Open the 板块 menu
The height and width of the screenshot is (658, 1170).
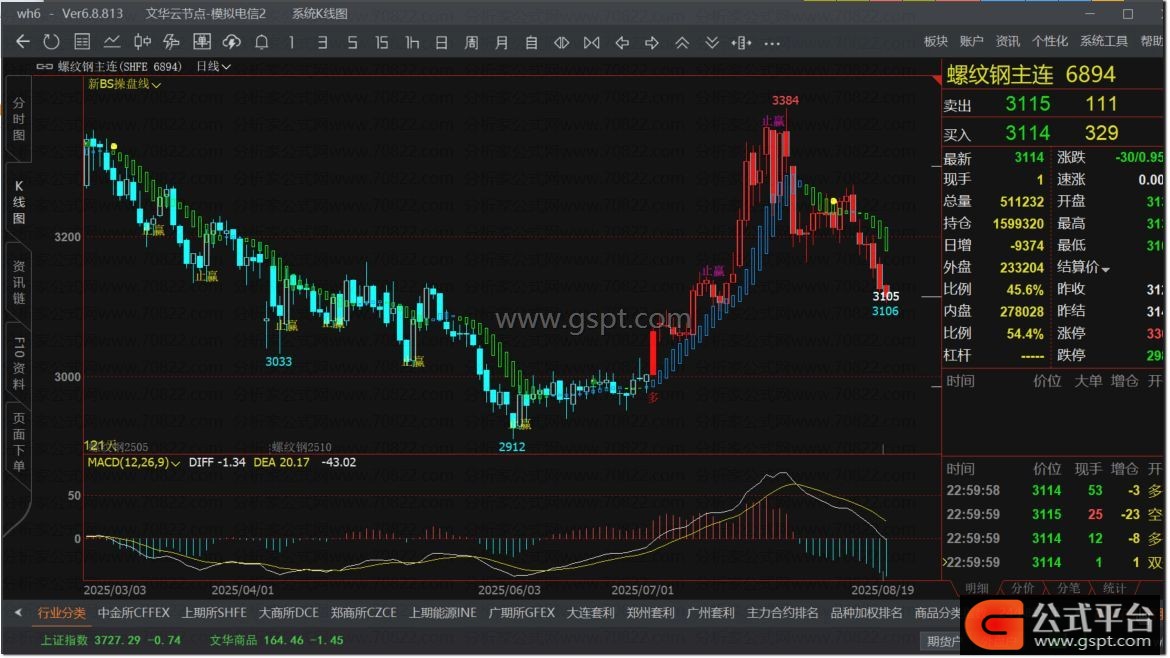pyautogui.click(x=935, y=41)
